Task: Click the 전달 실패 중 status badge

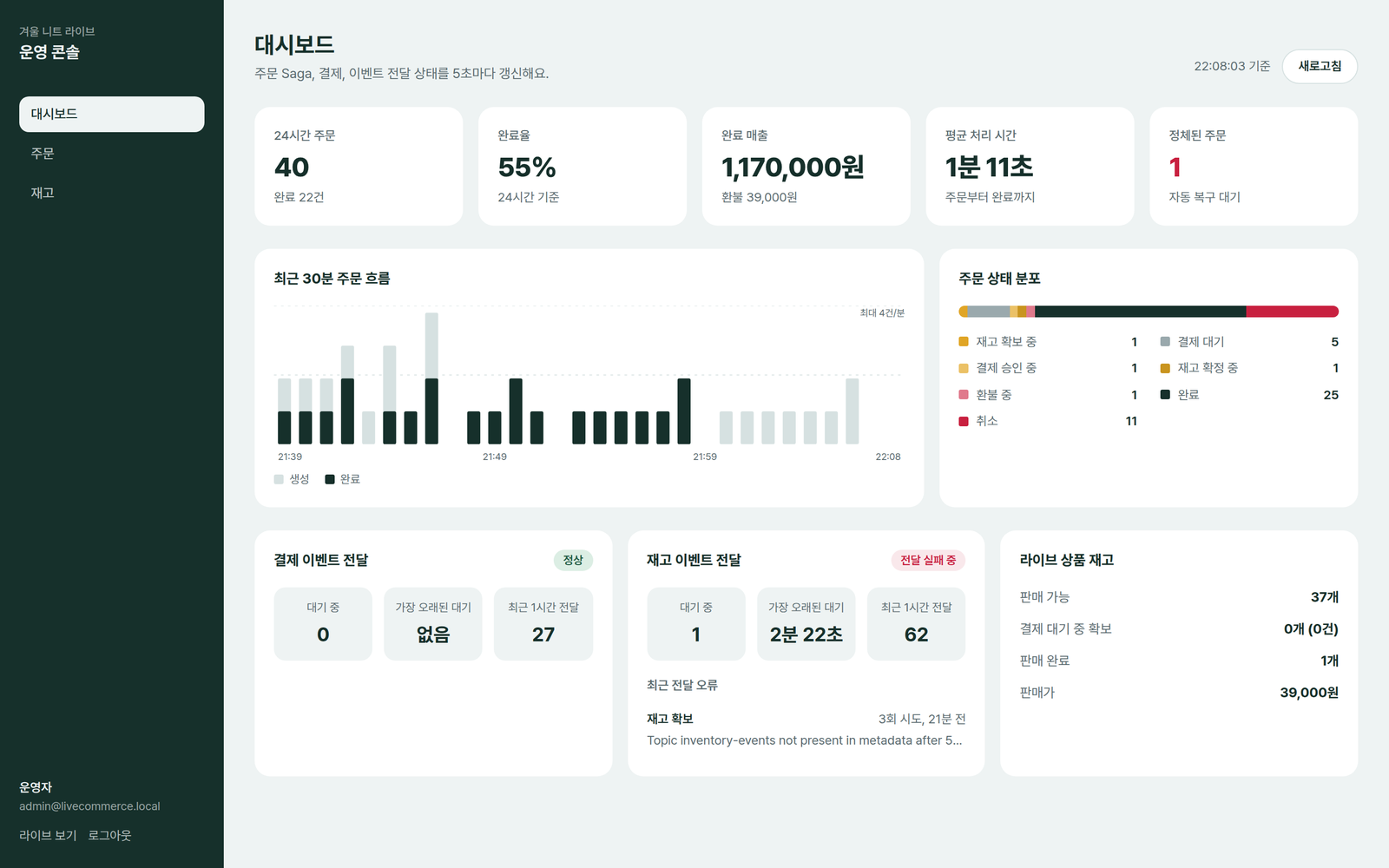Action: click(928, 560)
